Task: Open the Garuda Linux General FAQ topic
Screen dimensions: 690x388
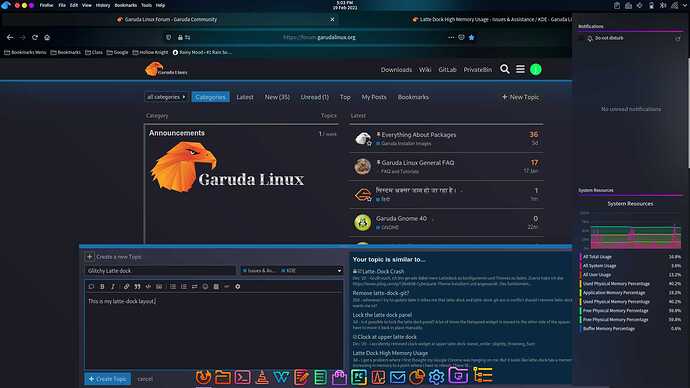Action: [418, 163]
